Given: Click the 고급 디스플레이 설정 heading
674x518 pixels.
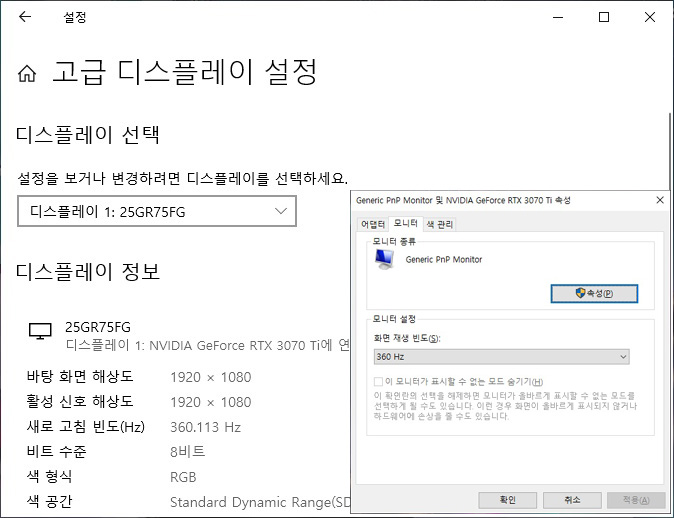Looking at the screenshot, I should tap(185, 72).
